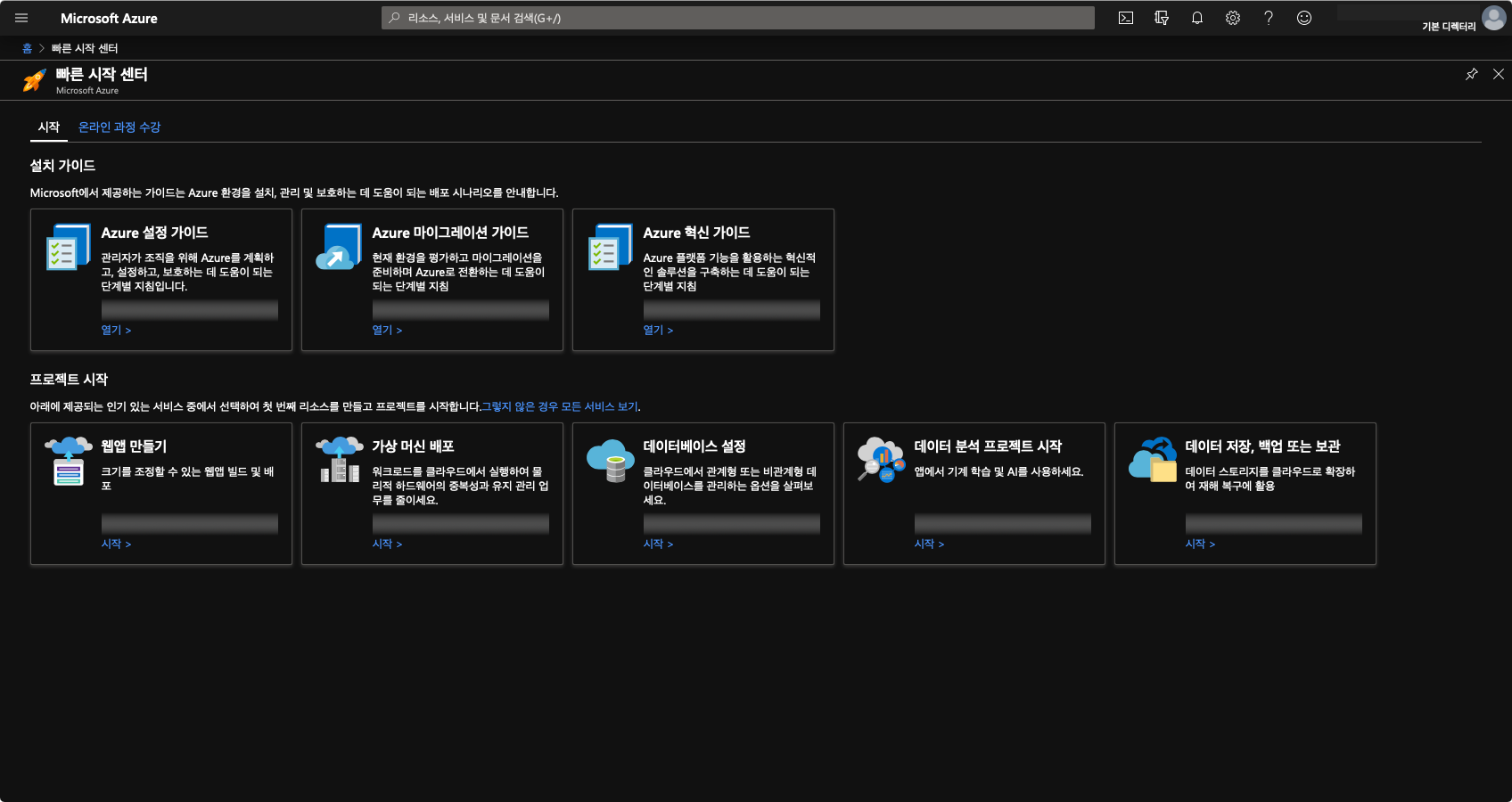The image size is (1512, 802).
Task: Click the Azure 마이그레이션 가이드 card title
Action: 450,233
